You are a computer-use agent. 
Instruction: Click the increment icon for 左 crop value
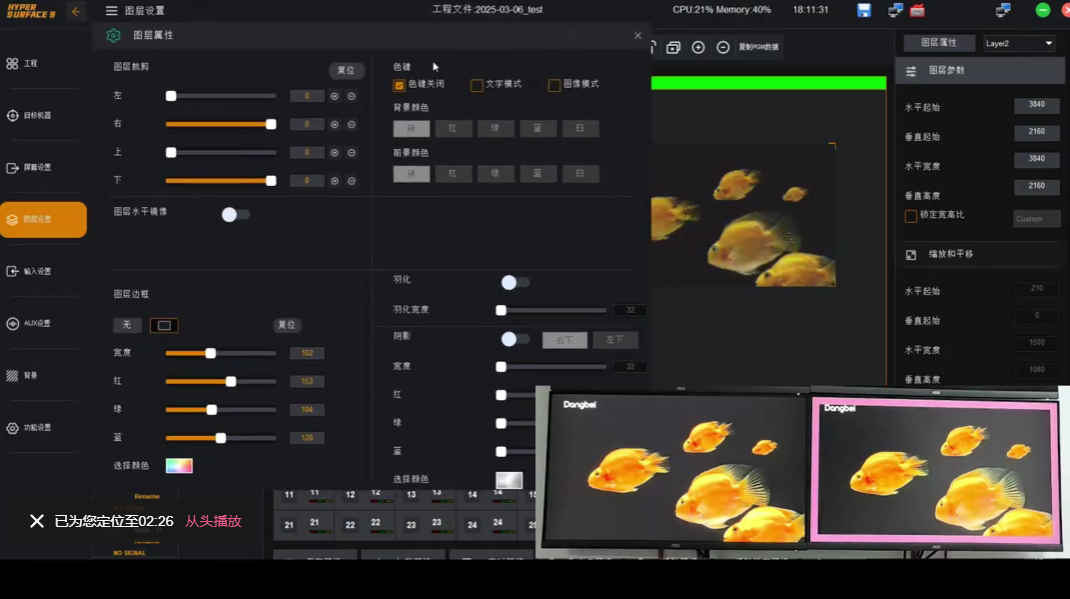click(x=335, y=96)
